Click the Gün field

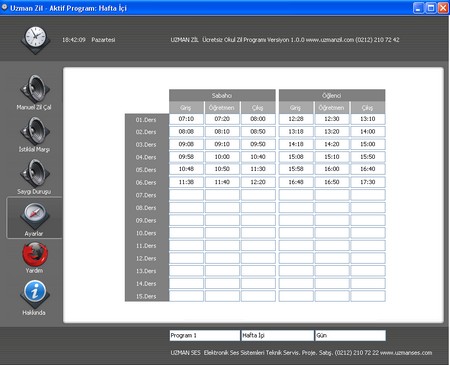click(x=350, y=336)
